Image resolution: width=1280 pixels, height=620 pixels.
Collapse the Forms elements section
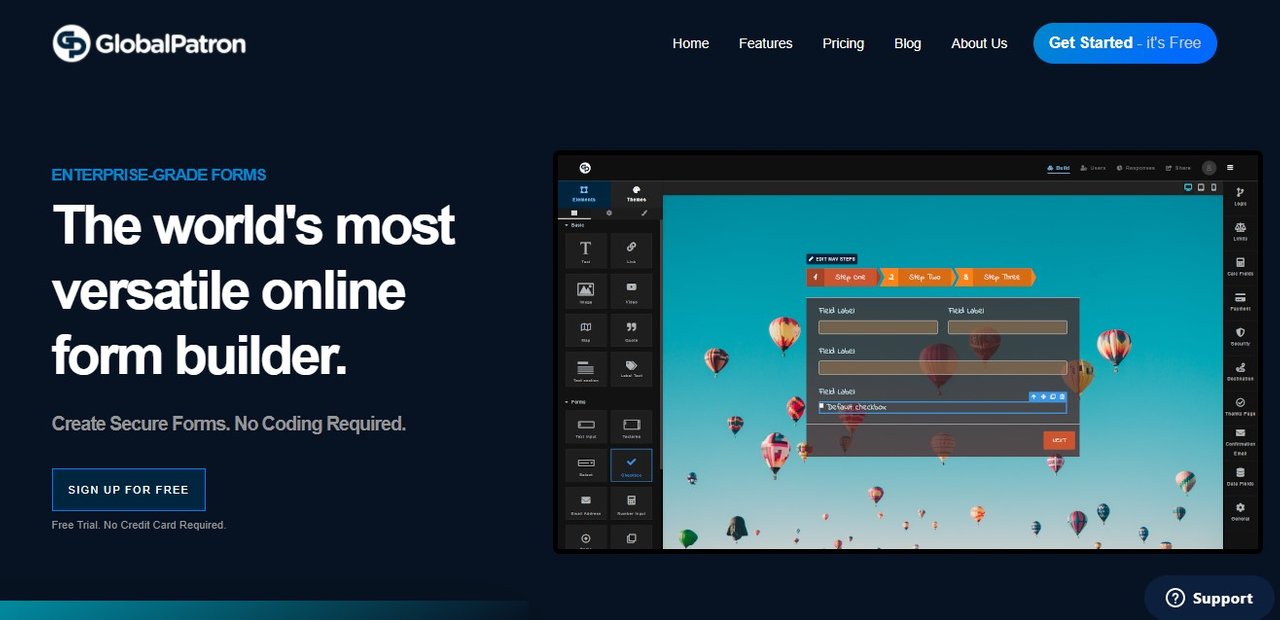point(575,402)
